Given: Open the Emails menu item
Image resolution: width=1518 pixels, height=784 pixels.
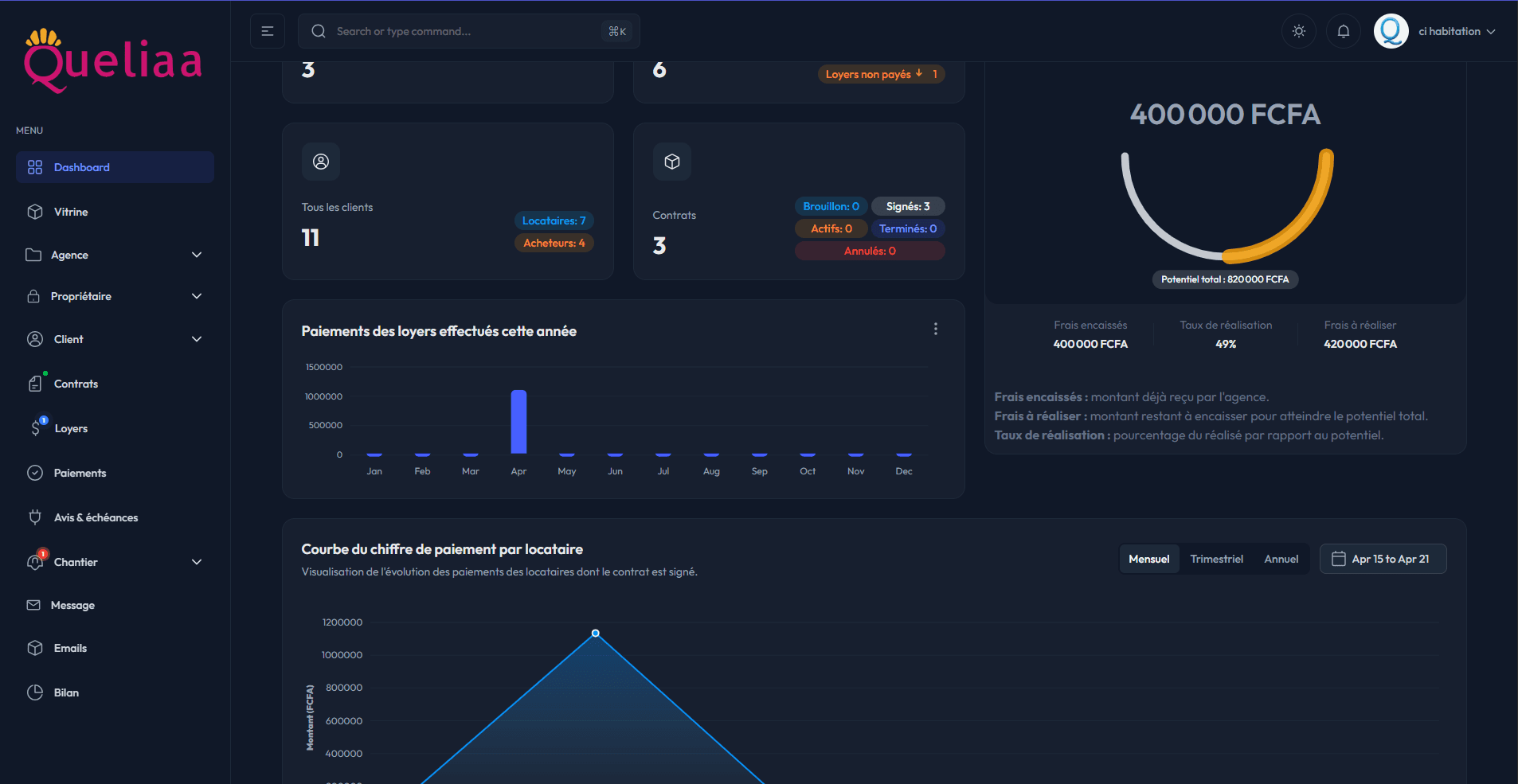Looking at the screenshot, I should 115,648.
